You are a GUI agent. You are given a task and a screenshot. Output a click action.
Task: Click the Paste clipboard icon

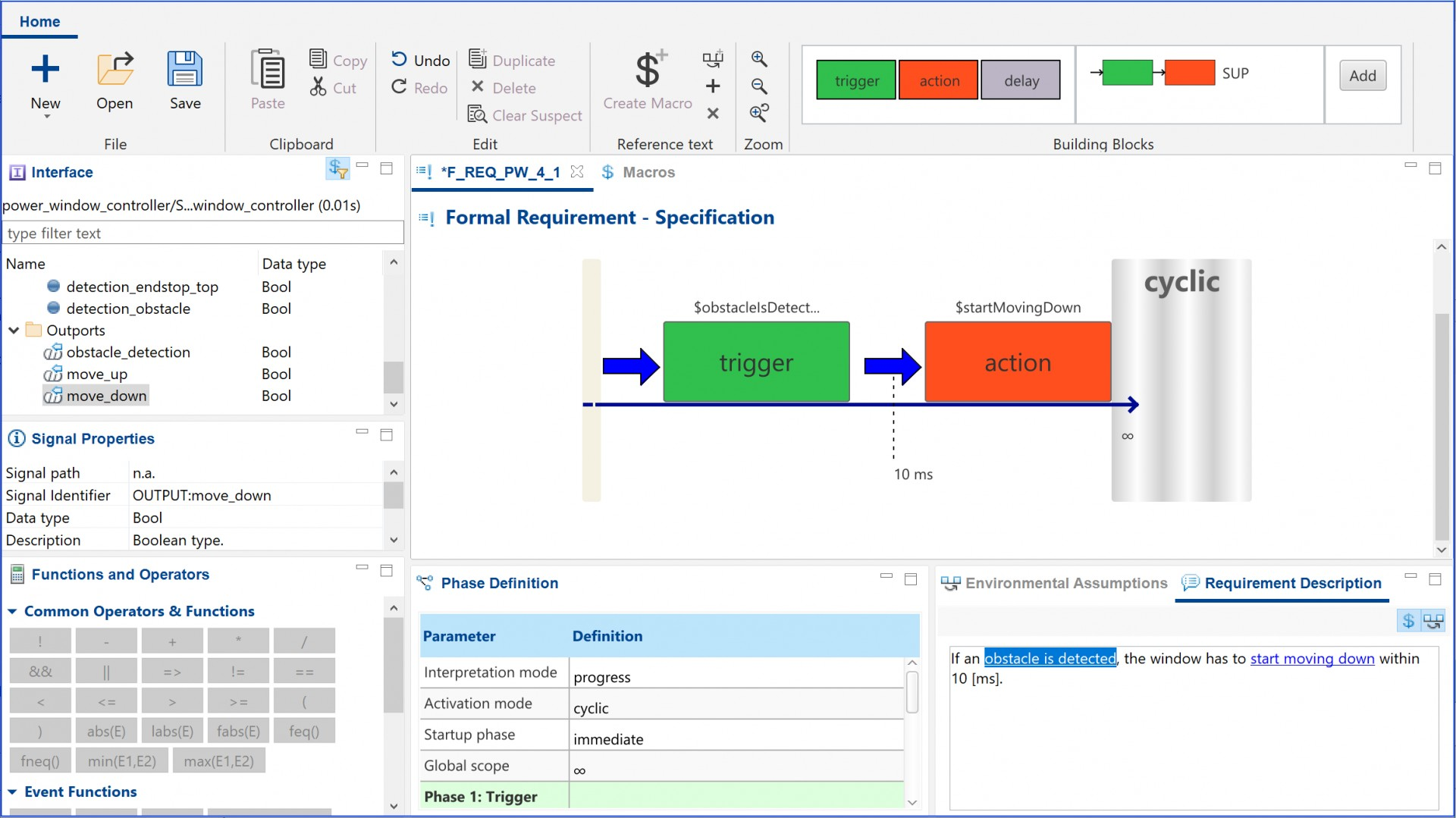[268, 71]
